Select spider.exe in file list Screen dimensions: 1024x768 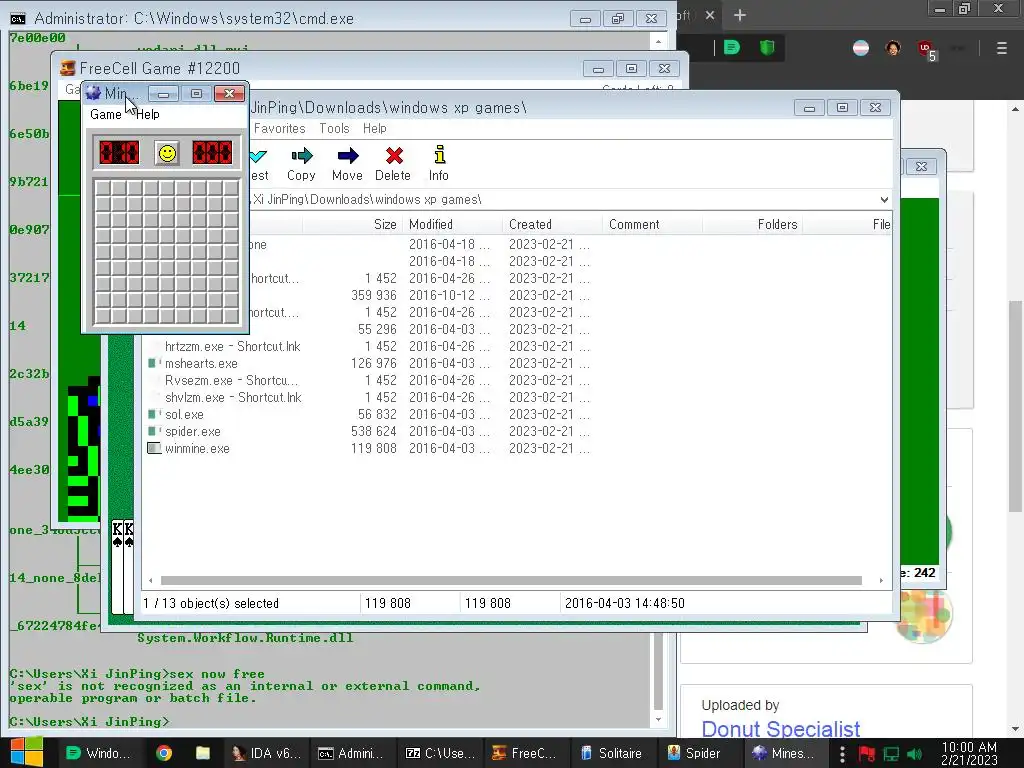[x=193, y=432]
